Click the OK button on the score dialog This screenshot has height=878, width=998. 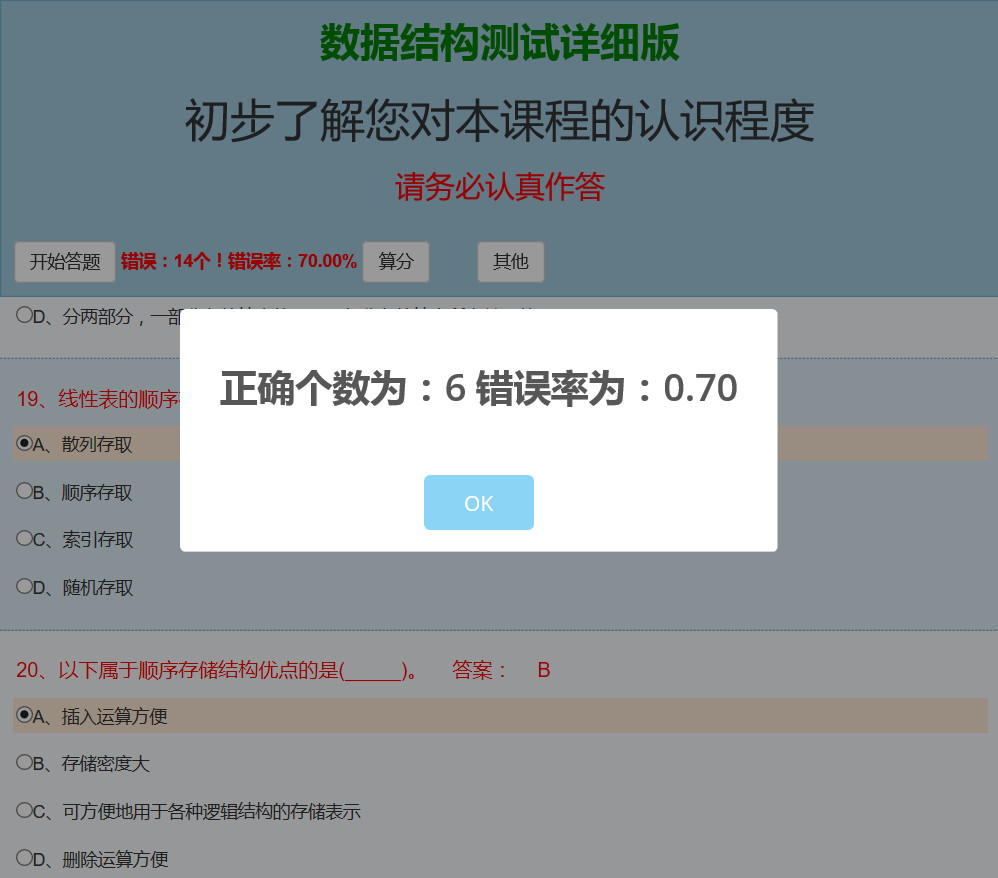pos(478,503)
